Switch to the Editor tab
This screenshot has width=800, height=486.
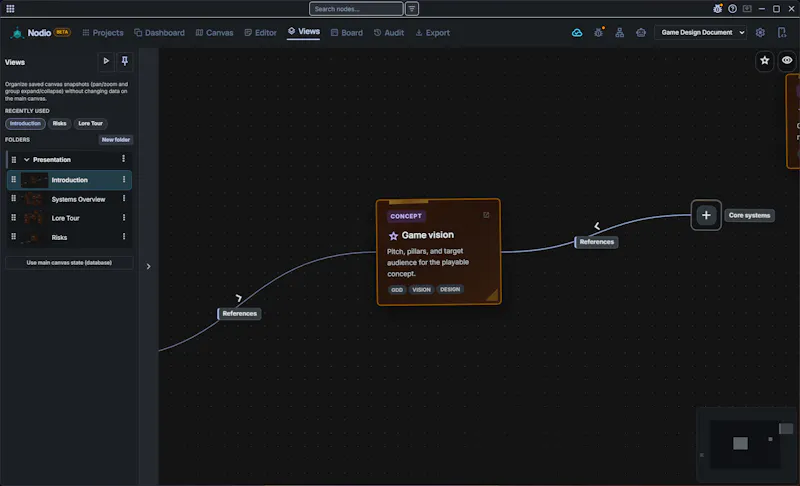(x=260, y=33)
